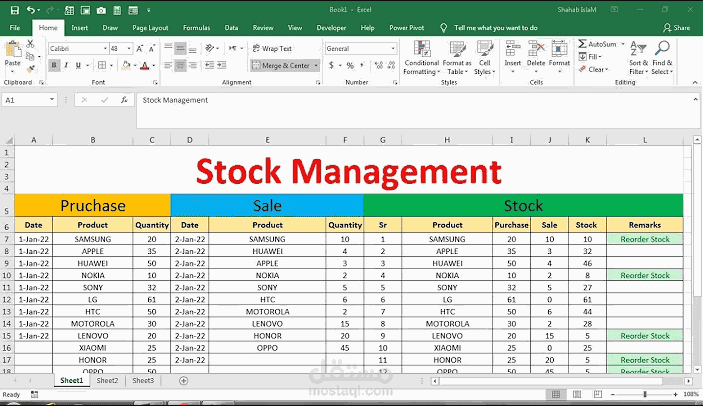Apply the Fill Color bucket
703x406 pixels.
coord(126,65)
